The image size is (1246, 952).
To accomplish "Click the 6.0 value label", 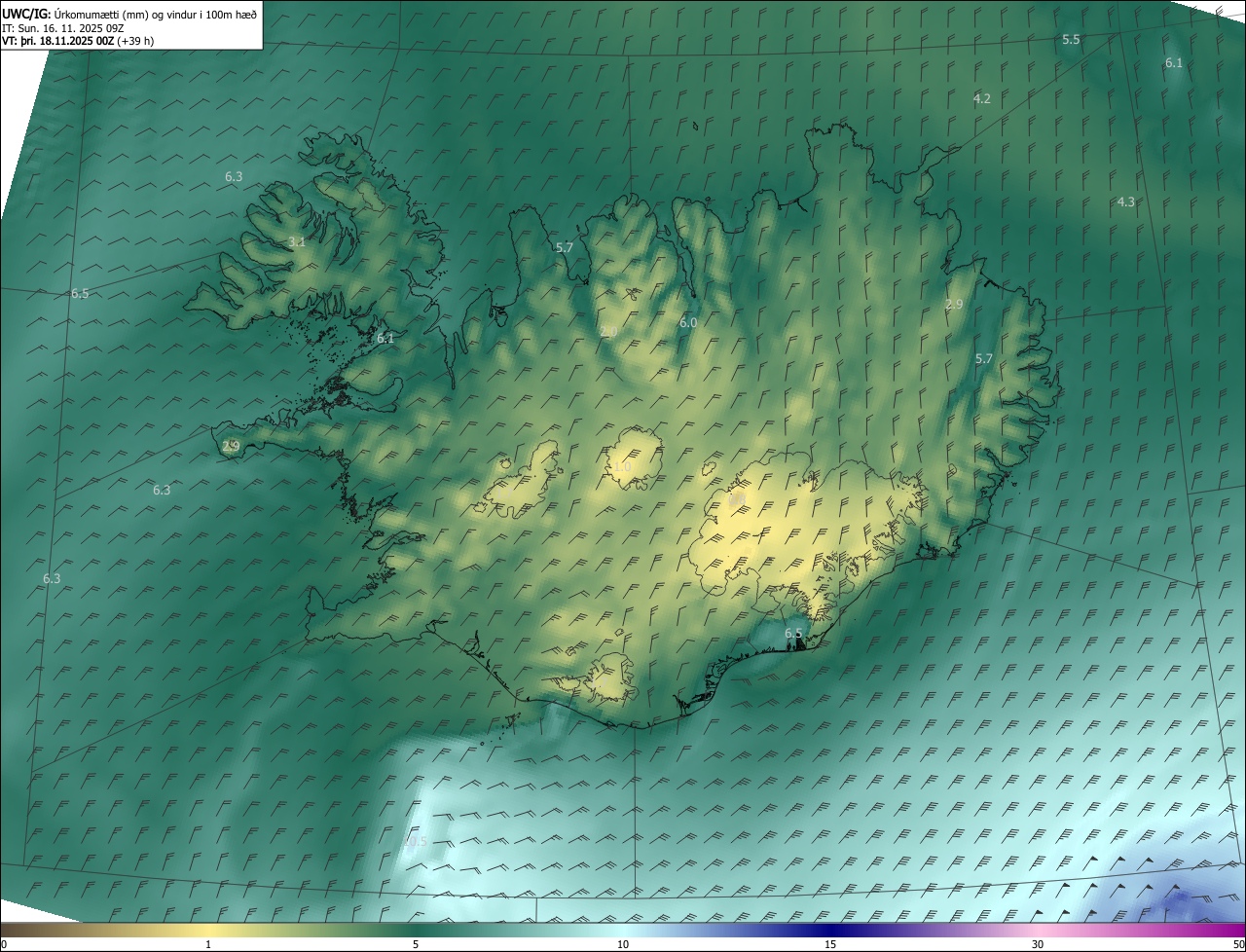I will [x=688, y=323].
